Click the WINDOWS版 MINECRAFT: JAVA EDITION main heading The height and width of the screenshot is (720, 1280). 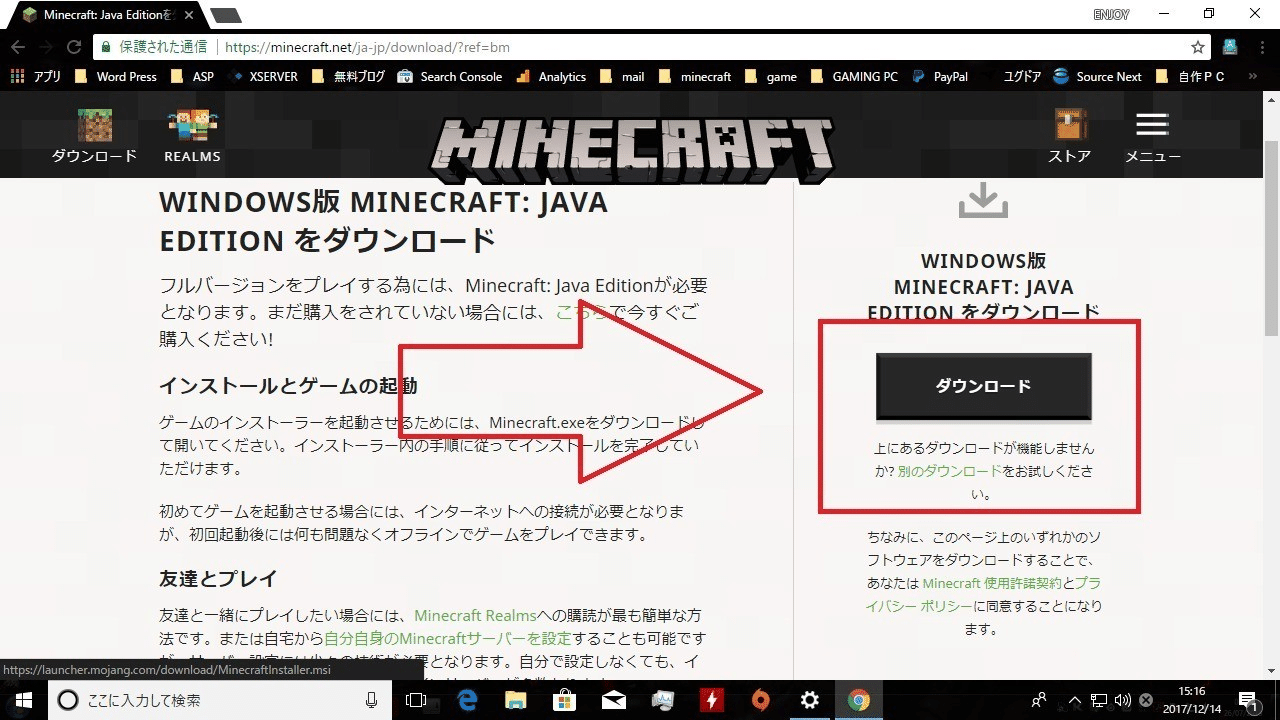[383, 221]
